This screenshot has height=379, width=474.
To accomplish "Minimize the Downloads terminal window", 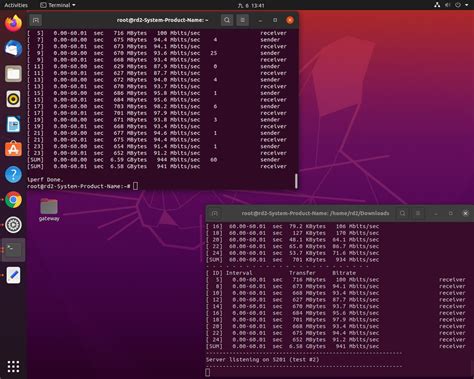I will (x=436, y=213).
